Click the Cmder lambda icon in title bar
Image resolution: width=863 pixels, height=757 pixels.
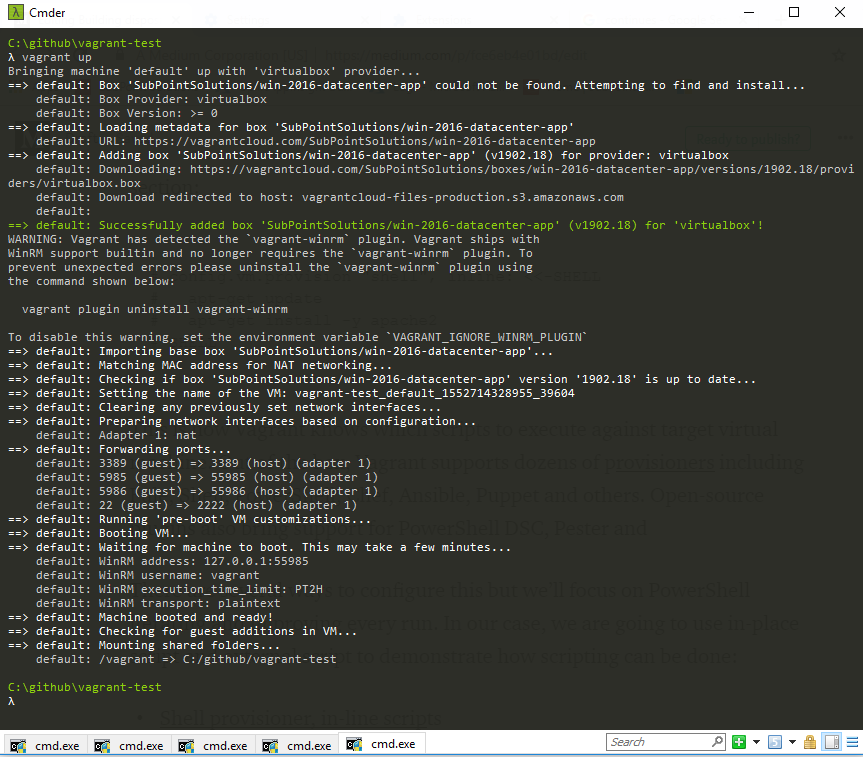(x=15, y=12)
